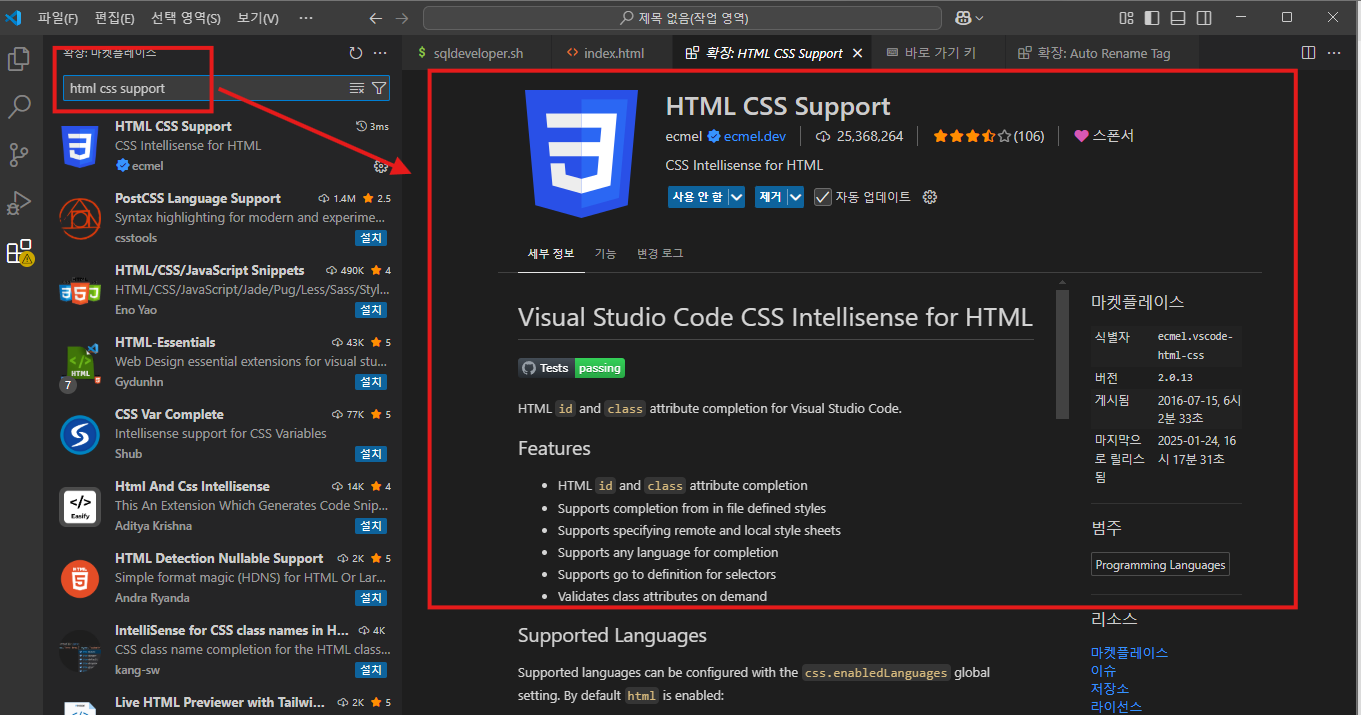This screenshot has height=715, width=1361.
Task: Open dropdown arrow next to disable button
Action: click(x=737, y=197)
